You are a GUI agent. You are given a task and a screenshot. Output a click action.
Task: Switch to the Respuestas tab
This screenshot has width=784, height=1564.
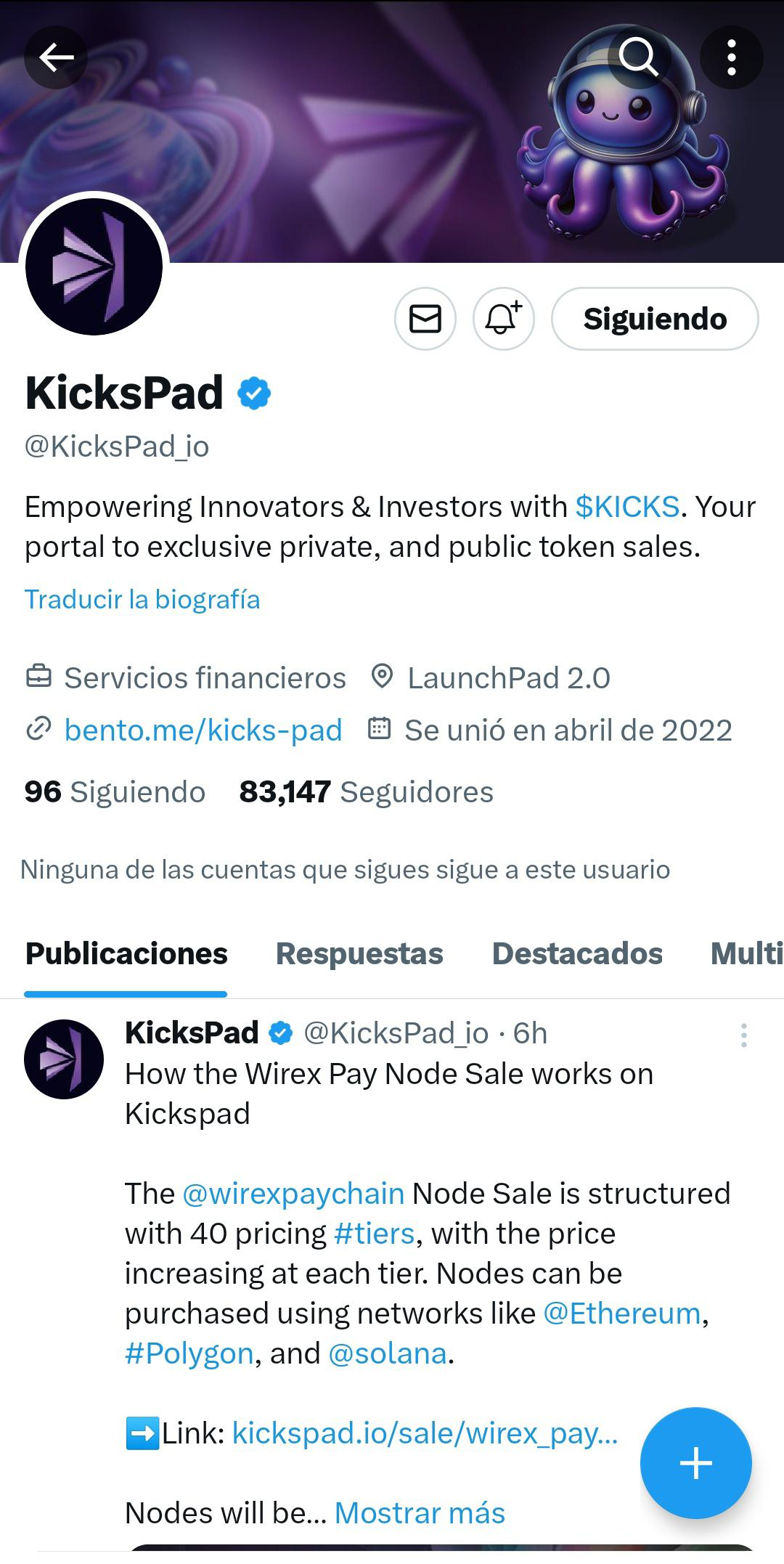tap(359, 954)
